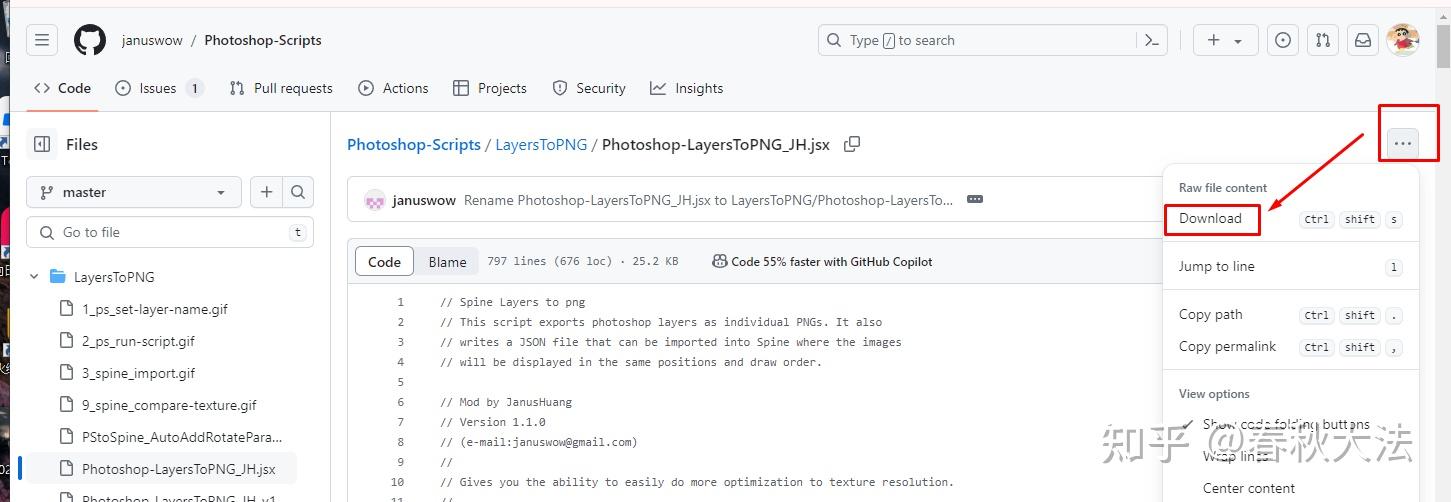Copy the file path icon

852,144
